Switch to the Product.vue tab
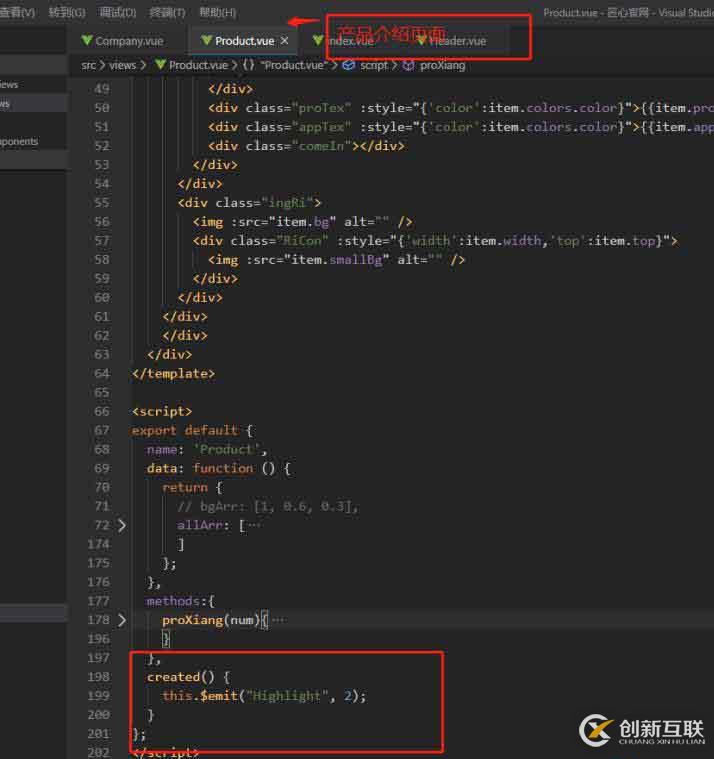714x759 pixels. [244, 41]
